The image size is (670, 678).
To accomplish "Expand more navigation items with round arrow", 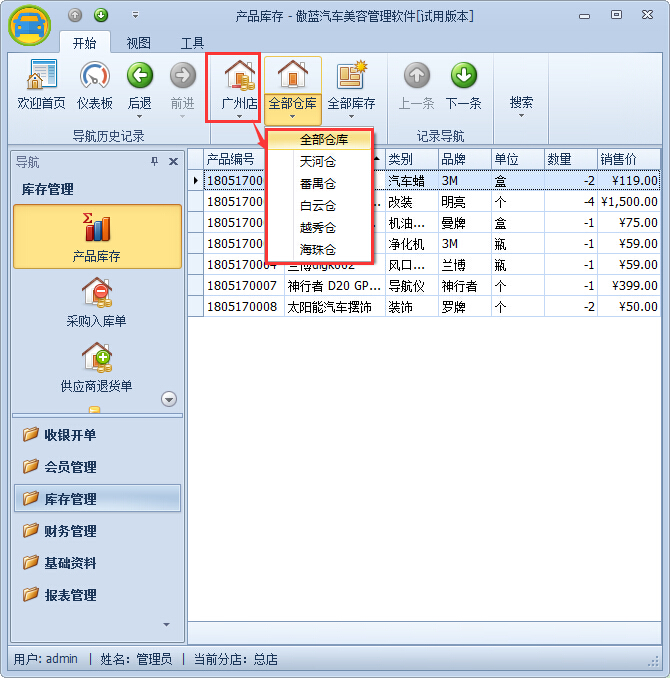I will (169, 399).
